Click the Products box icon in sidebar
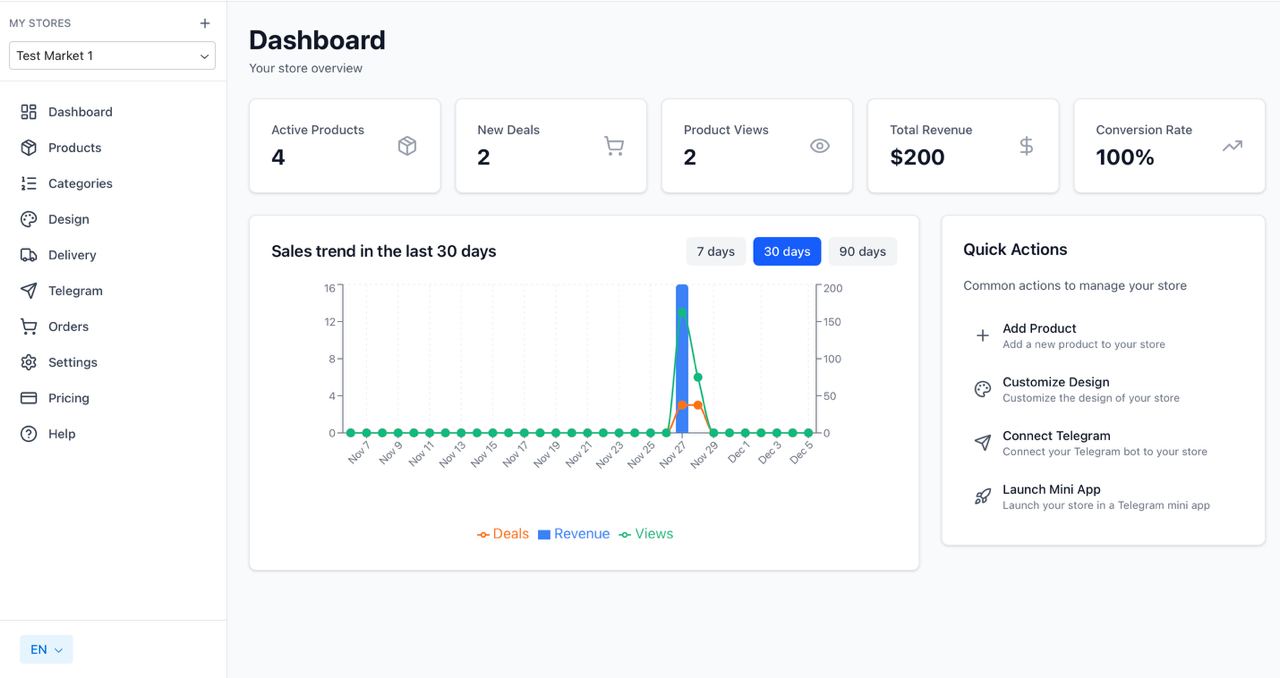The image size is (1280, 678). click(x=29, y=148)
